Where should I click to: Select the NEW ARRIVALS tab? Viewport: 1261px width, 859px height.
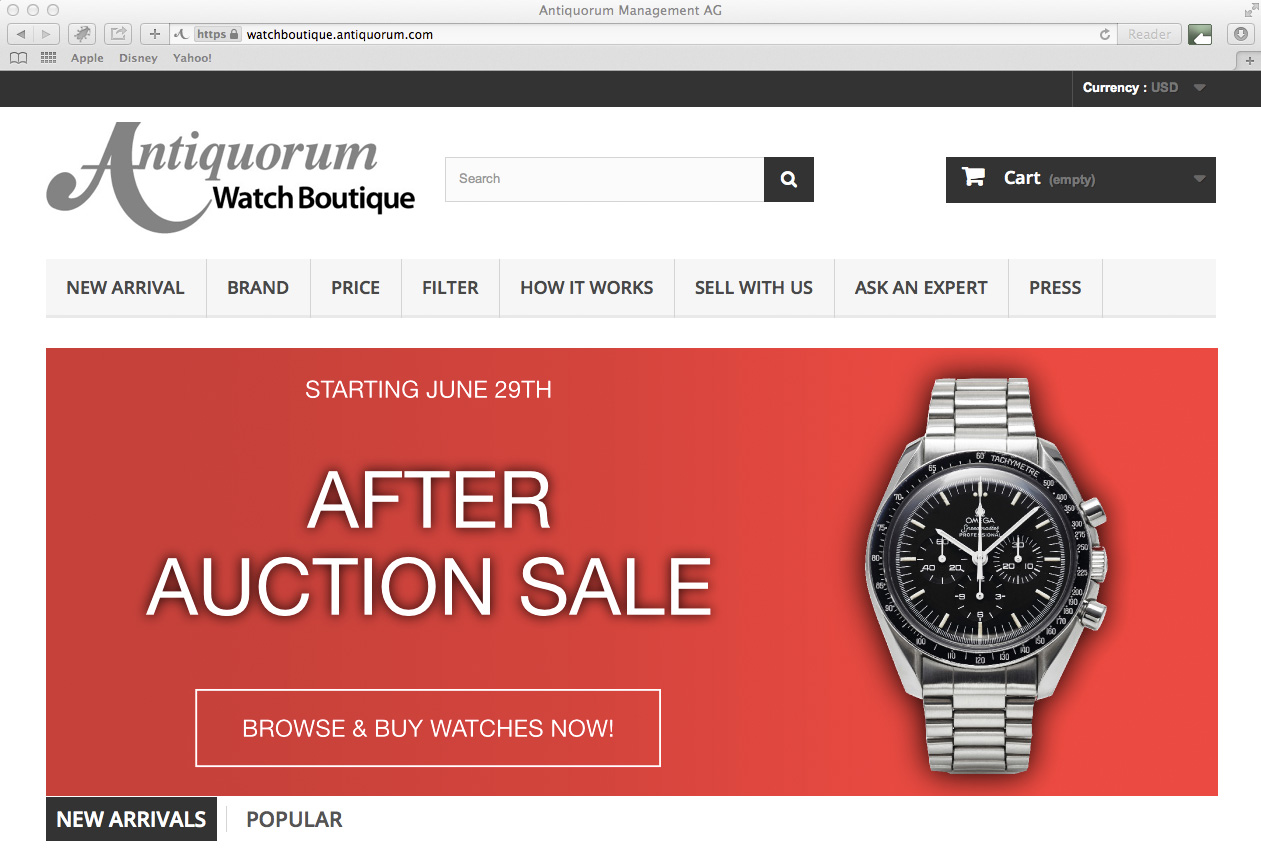(x=131, y=820)
